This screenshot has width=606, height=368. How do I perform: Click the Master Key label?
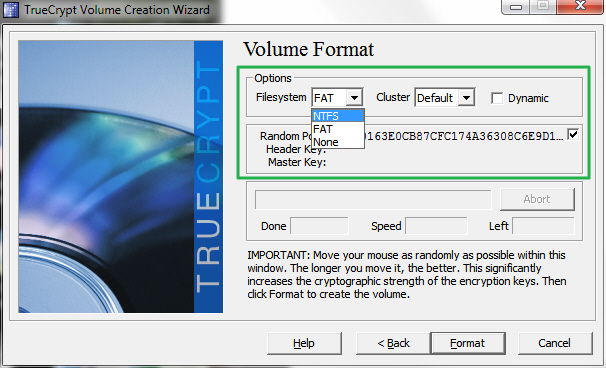tap(297, 162)
